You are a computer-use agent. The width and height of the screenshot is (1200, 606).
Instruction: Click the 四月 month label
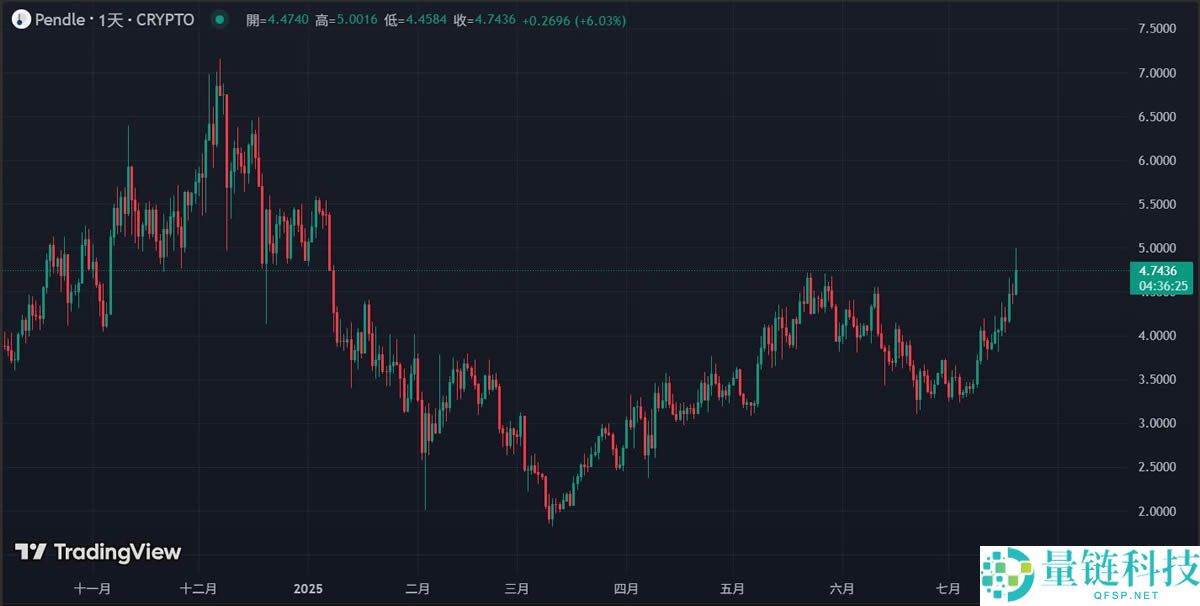pyautogui.click(x=628, y=589)
